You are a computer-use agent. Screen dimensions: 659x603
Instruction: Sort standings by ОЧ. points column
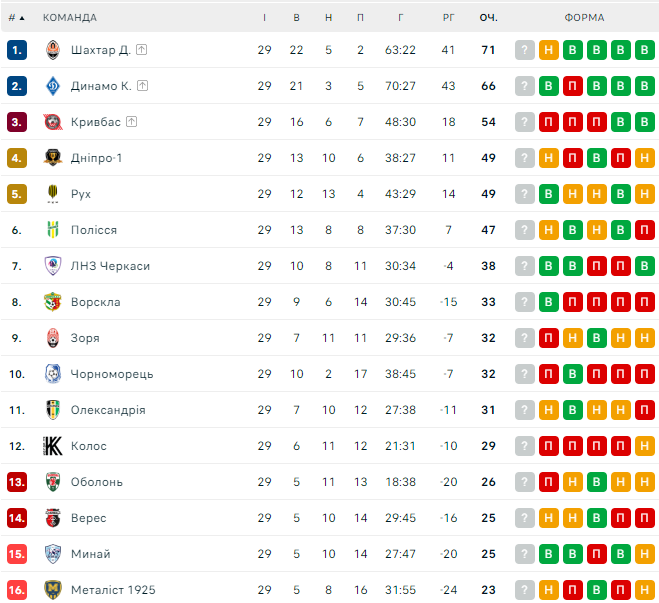pyautogui.click(x=488, y=18)
